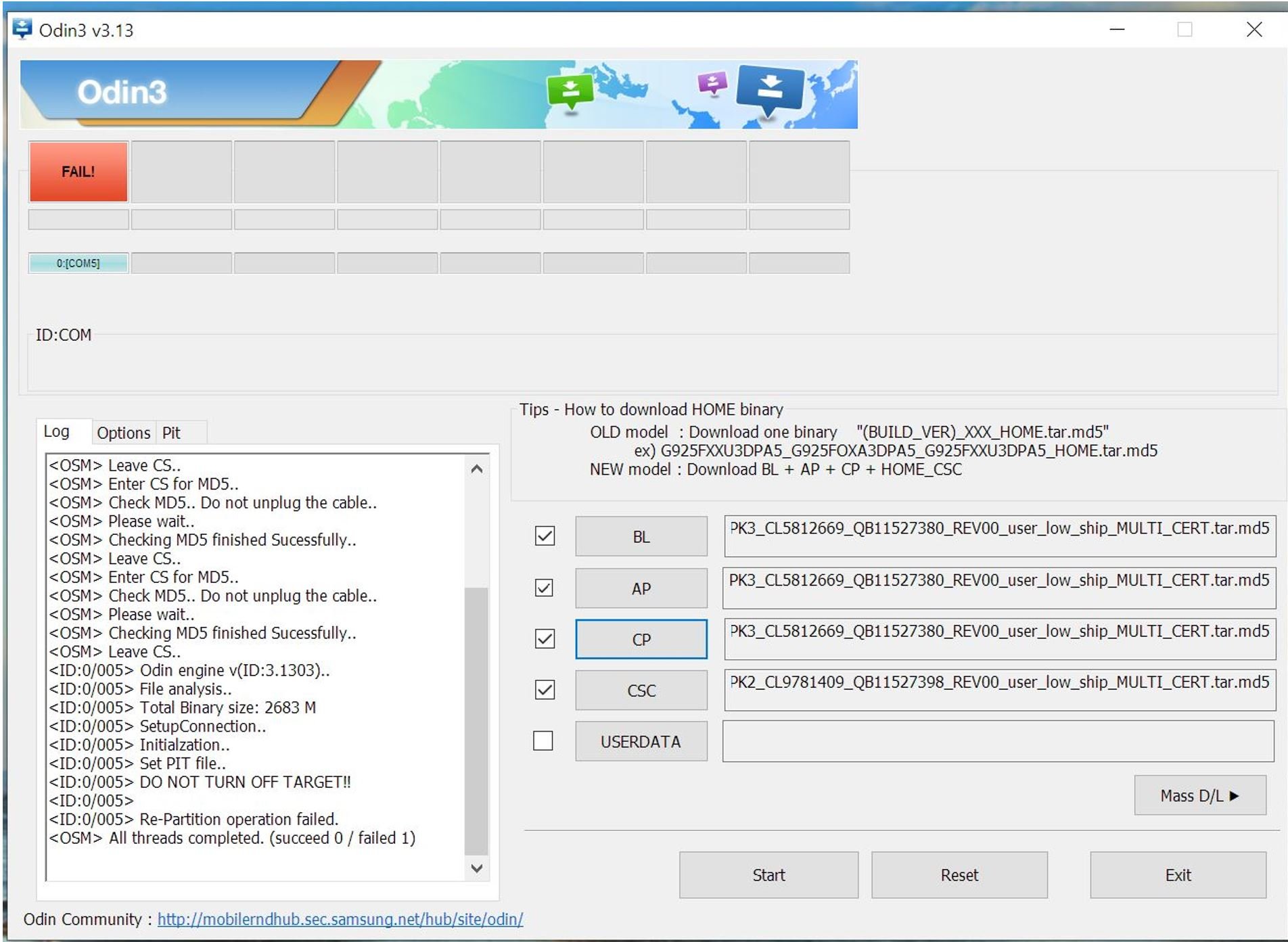Viewport: 1288px width, 942px height.
Task: Select 'File analysis..' log line
Action: click(140, 689)
